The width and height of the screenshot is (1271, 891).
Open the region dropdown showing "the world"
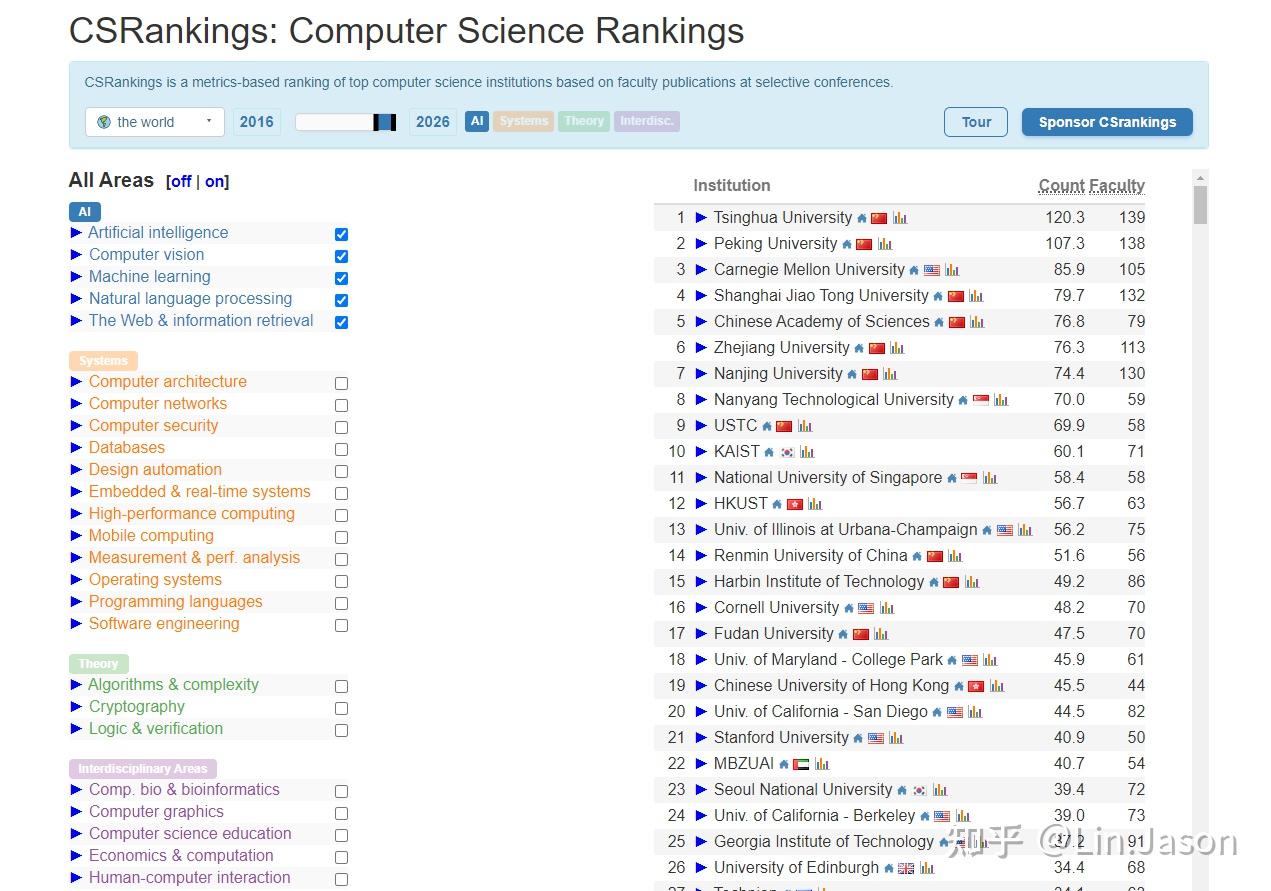(155, 122)
